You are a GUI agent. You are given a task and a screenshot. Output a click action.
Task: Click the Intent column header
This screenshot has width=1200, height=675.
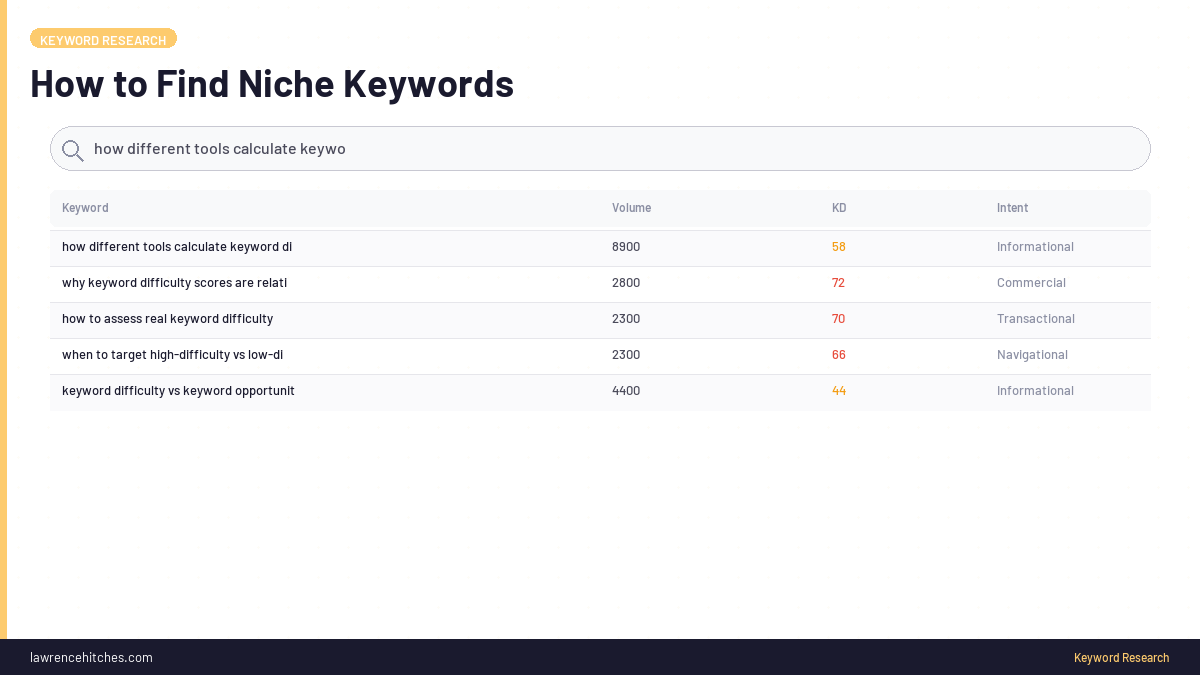point(1012,207)
